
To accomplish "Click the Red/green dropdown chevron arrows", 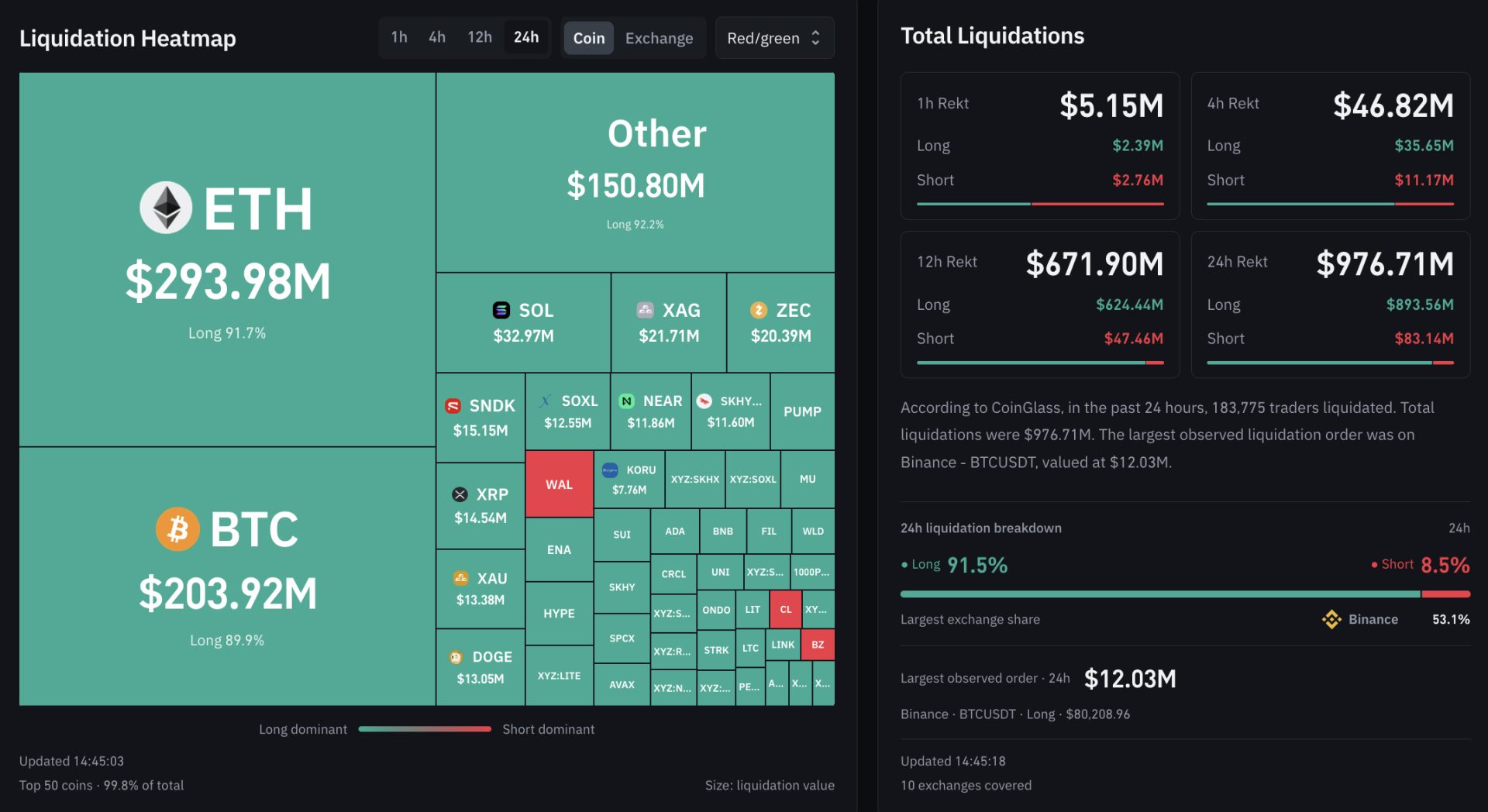I will click(815, 38).
